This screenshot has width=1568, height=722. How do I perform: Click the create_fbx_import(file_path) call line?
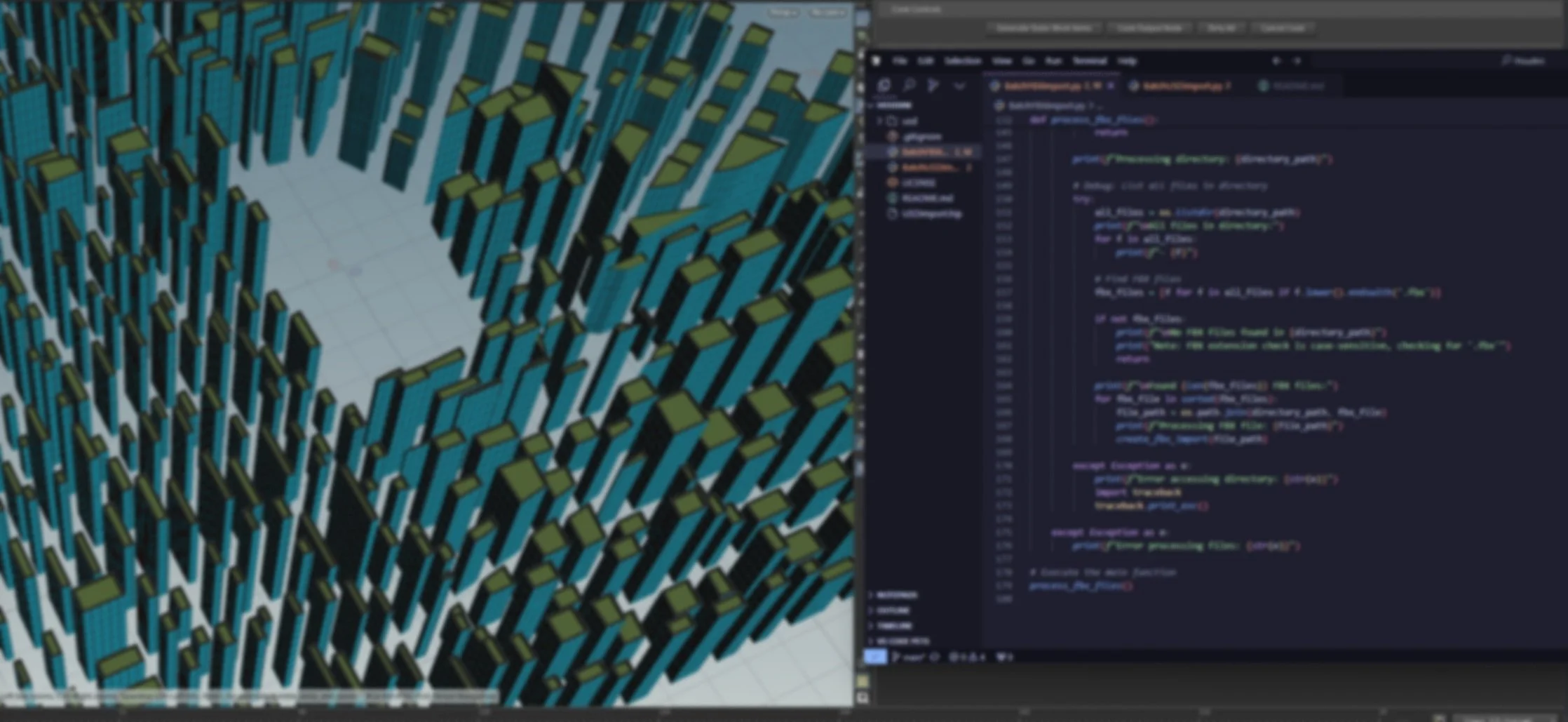pyautogui.click(x=1192, y=439)
